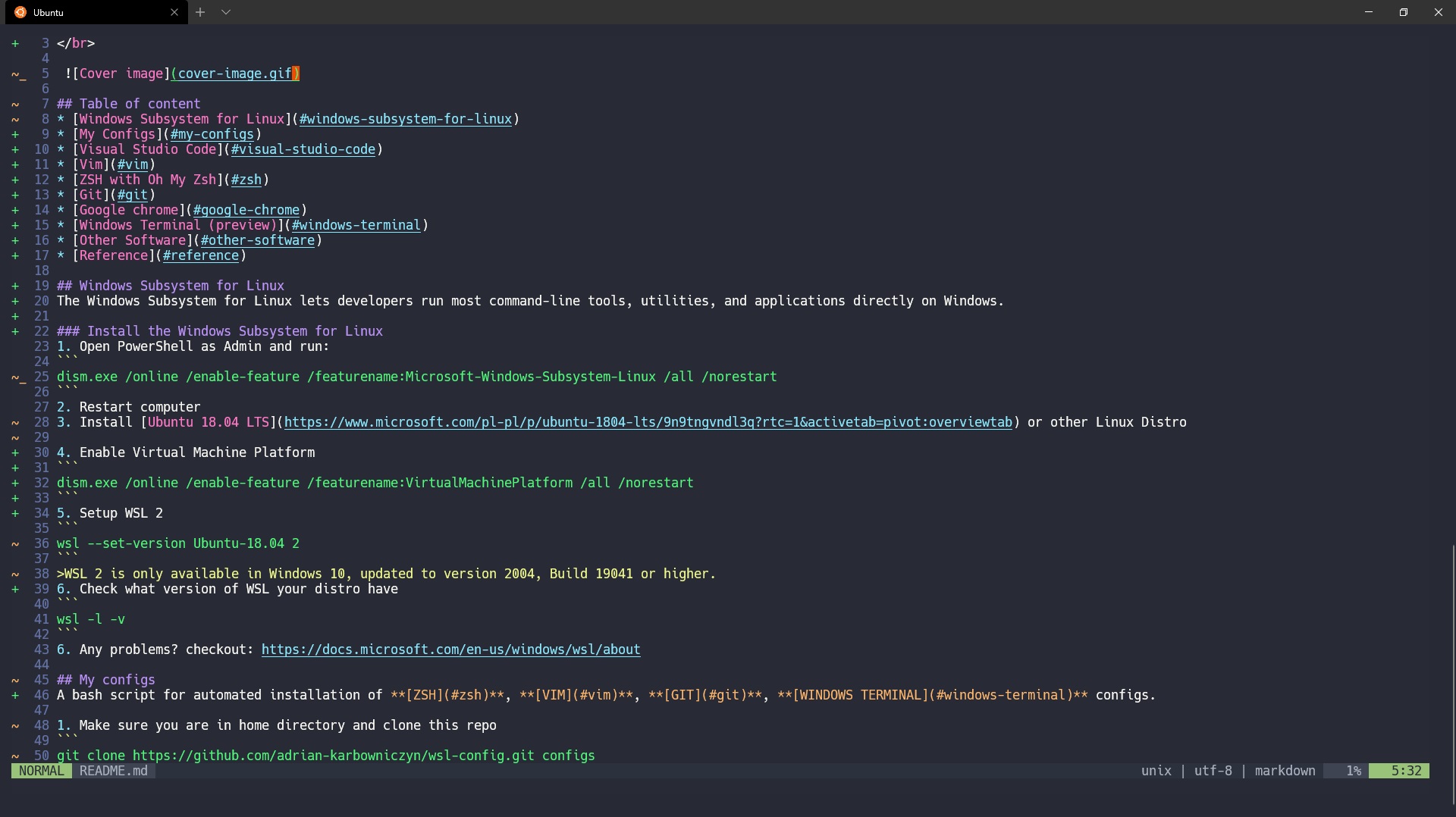Click the 'The Windows Subsystem for Linux lets developers' sentence
The height and width of the screenshot is (817, 1456).
pyautogui.click(x=531, y=301)
